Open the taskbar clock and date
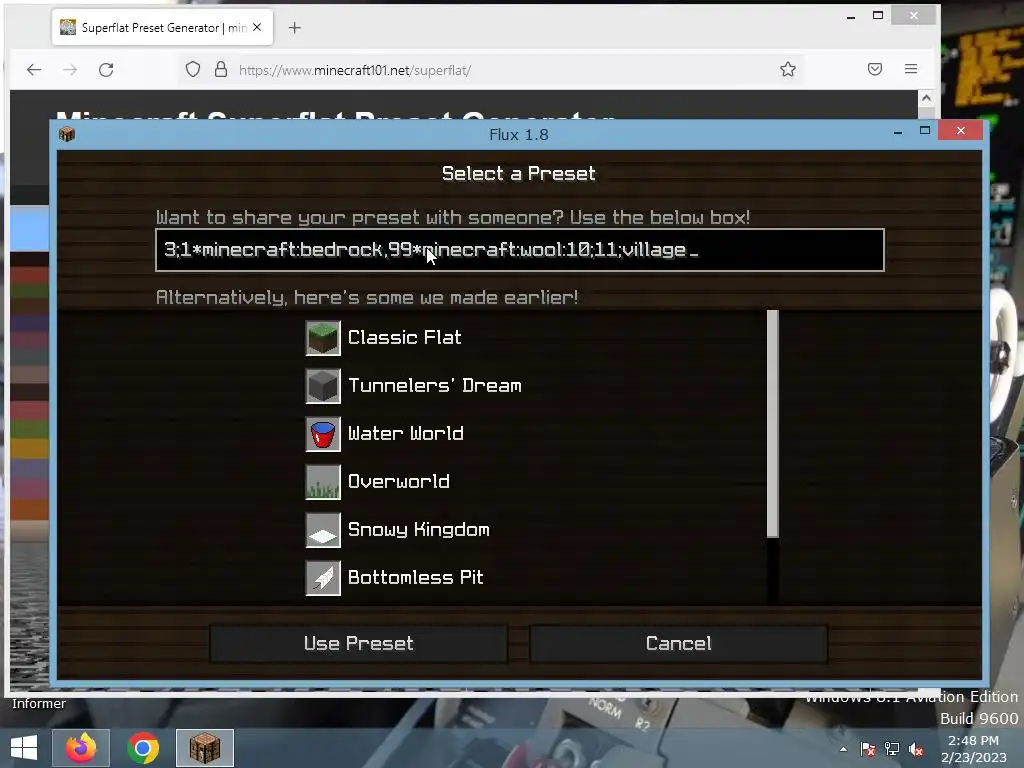This screenshot has height=768, width=1024. [x=973, y=748]
